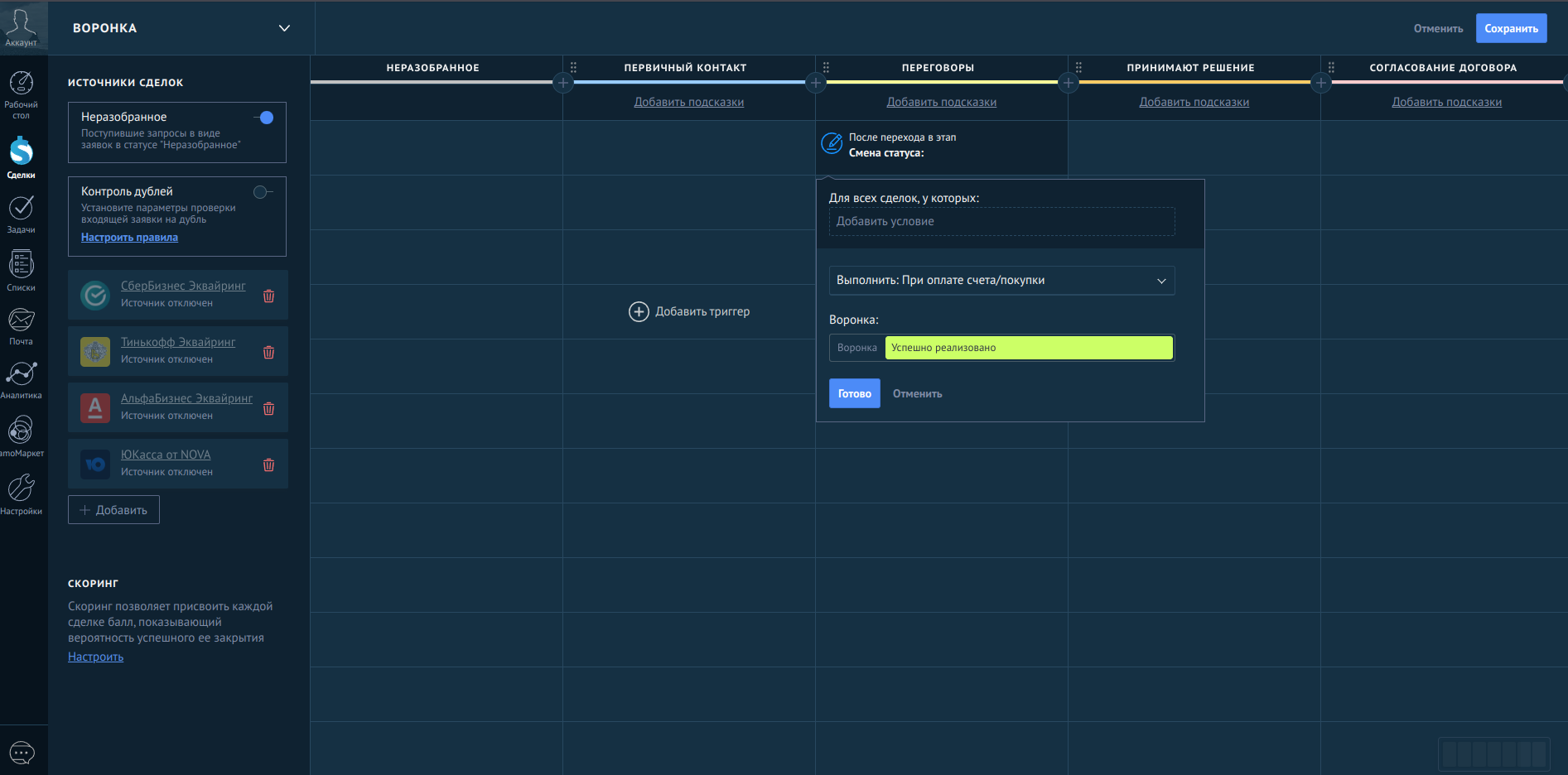Delete the СберБизнес Эквайринг source
Viewport: 1568px width, 775px height.
tap(268, 296)
